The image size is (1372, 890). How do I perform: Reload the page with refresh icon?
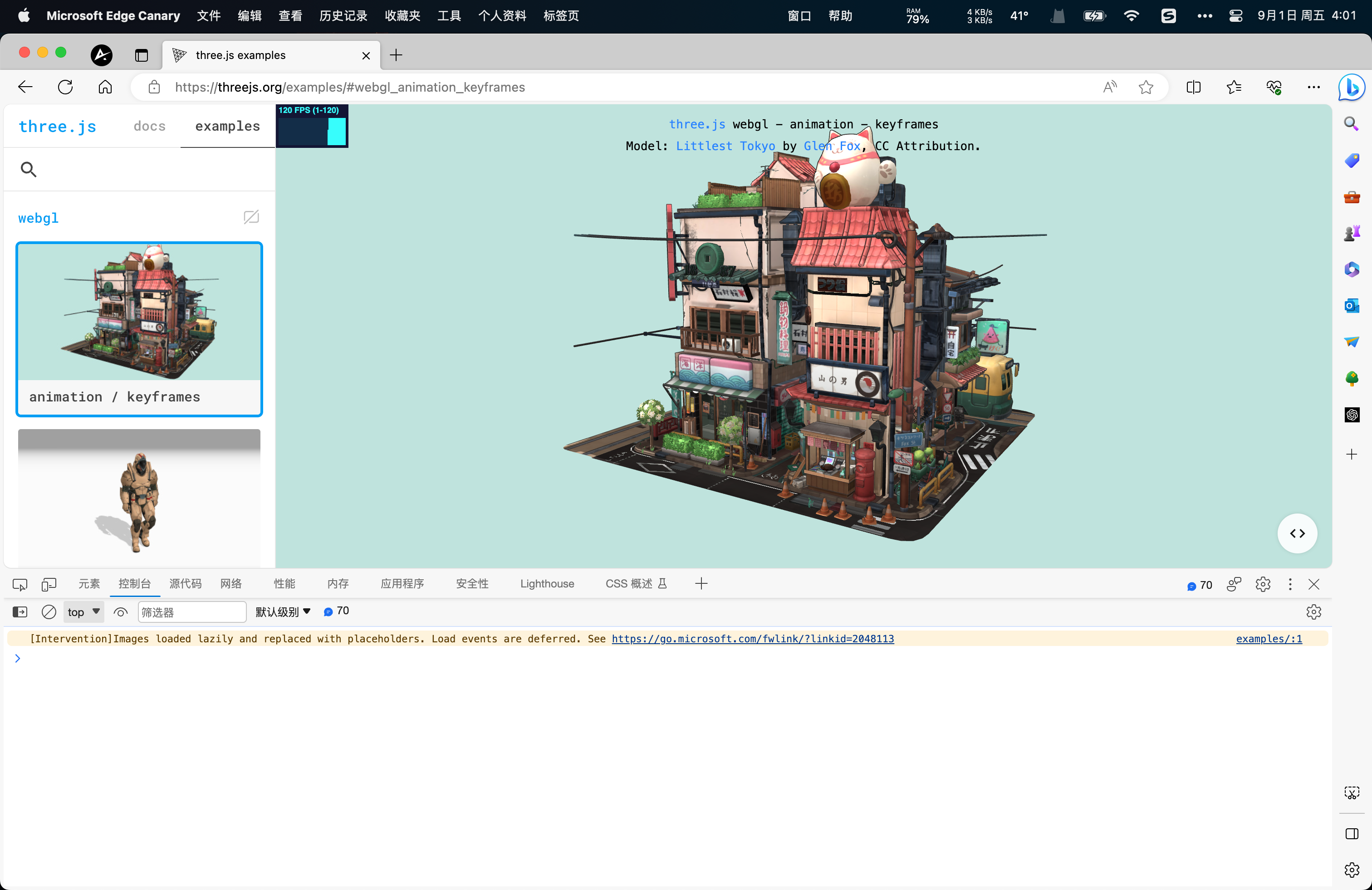[65, 87]
